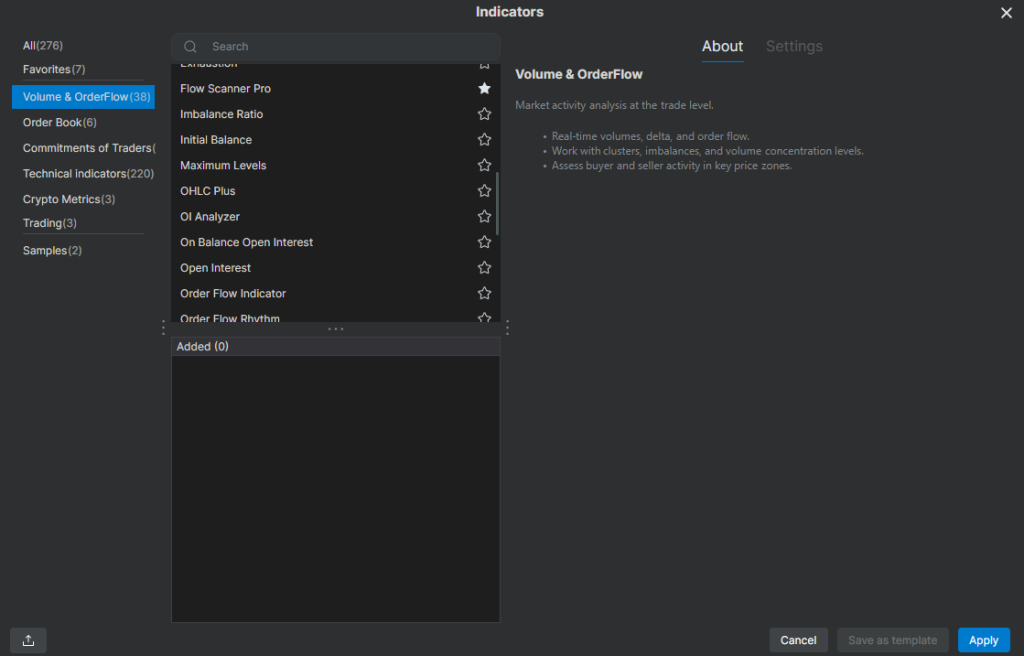Viewport: 1024px width, 656px height.
Task: Switch to the Settings tab
Action: tap(794, 46)
